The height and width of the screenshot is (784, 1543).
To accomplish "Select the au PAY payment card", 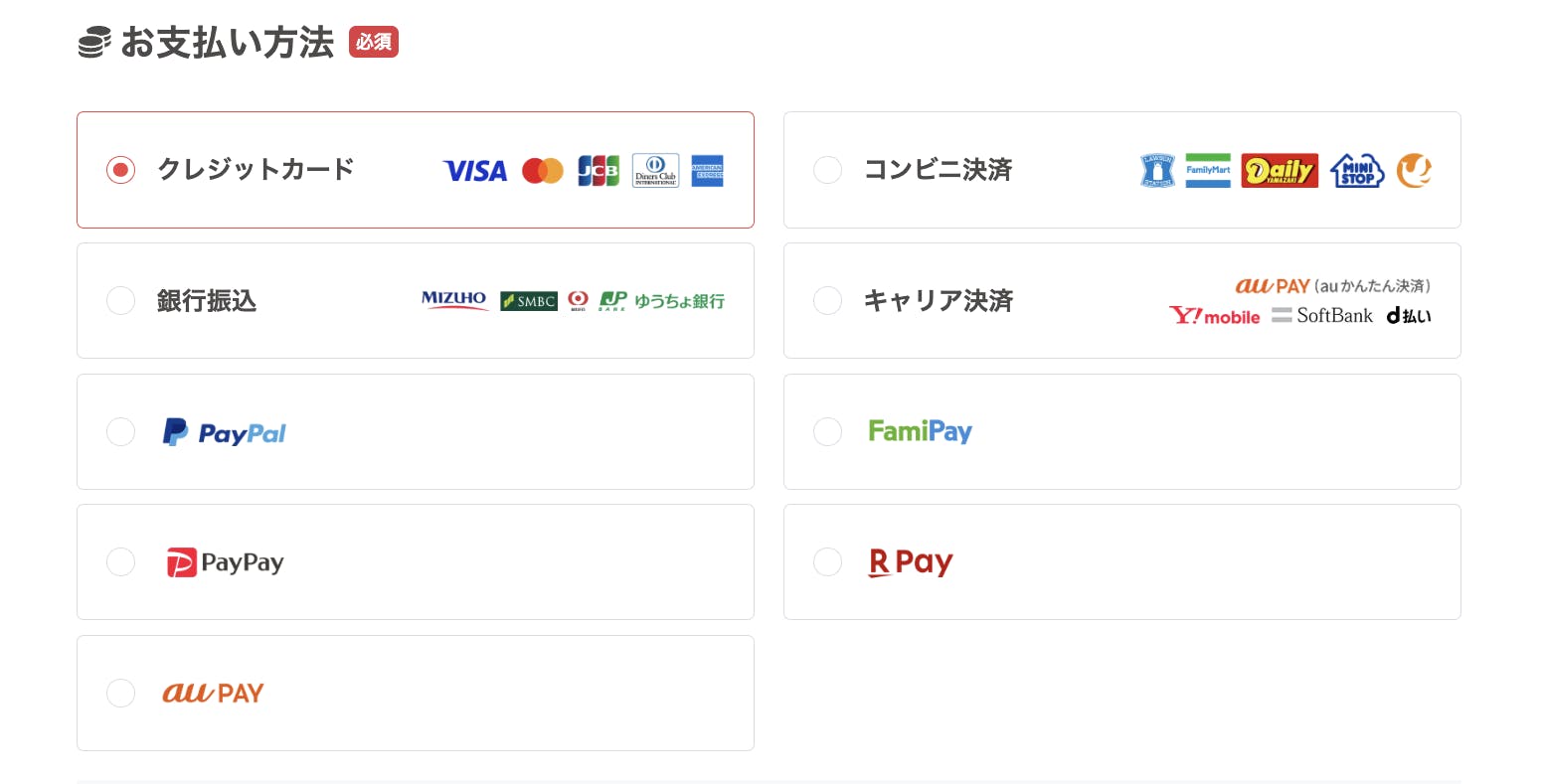I will 120,693.
